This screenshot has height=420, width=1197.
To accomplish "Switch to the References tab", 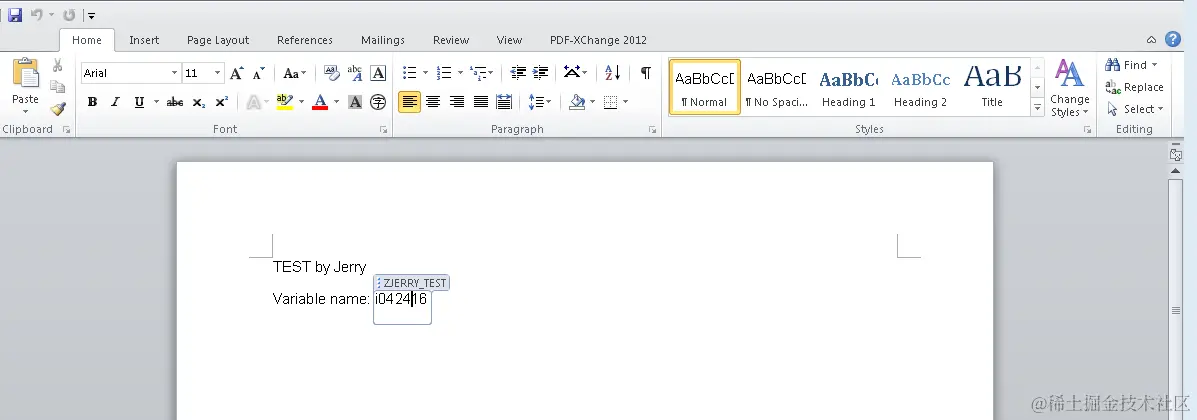I will pos(305,40).
